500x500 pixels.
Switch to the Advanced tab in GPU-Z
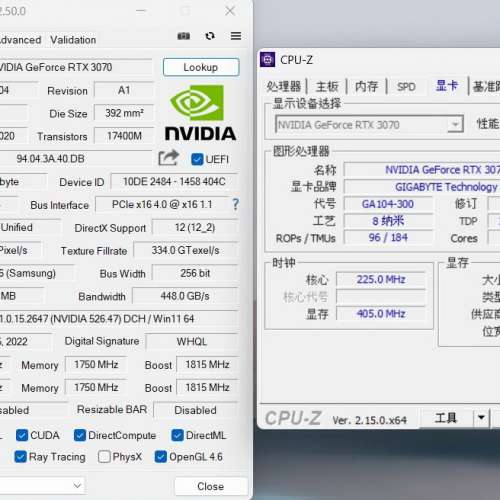click(21, 40)
